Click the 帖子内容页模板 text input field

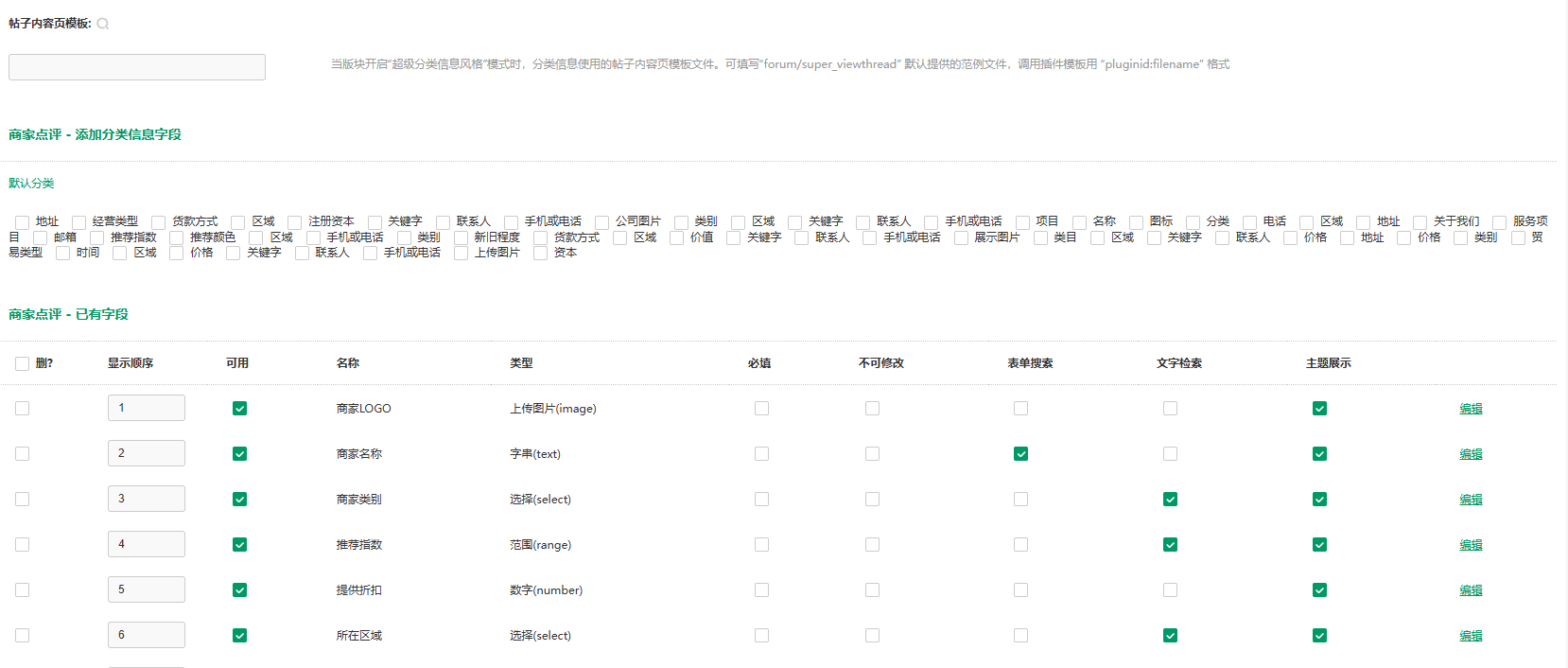pyautogui.click(x=137, y=67)
